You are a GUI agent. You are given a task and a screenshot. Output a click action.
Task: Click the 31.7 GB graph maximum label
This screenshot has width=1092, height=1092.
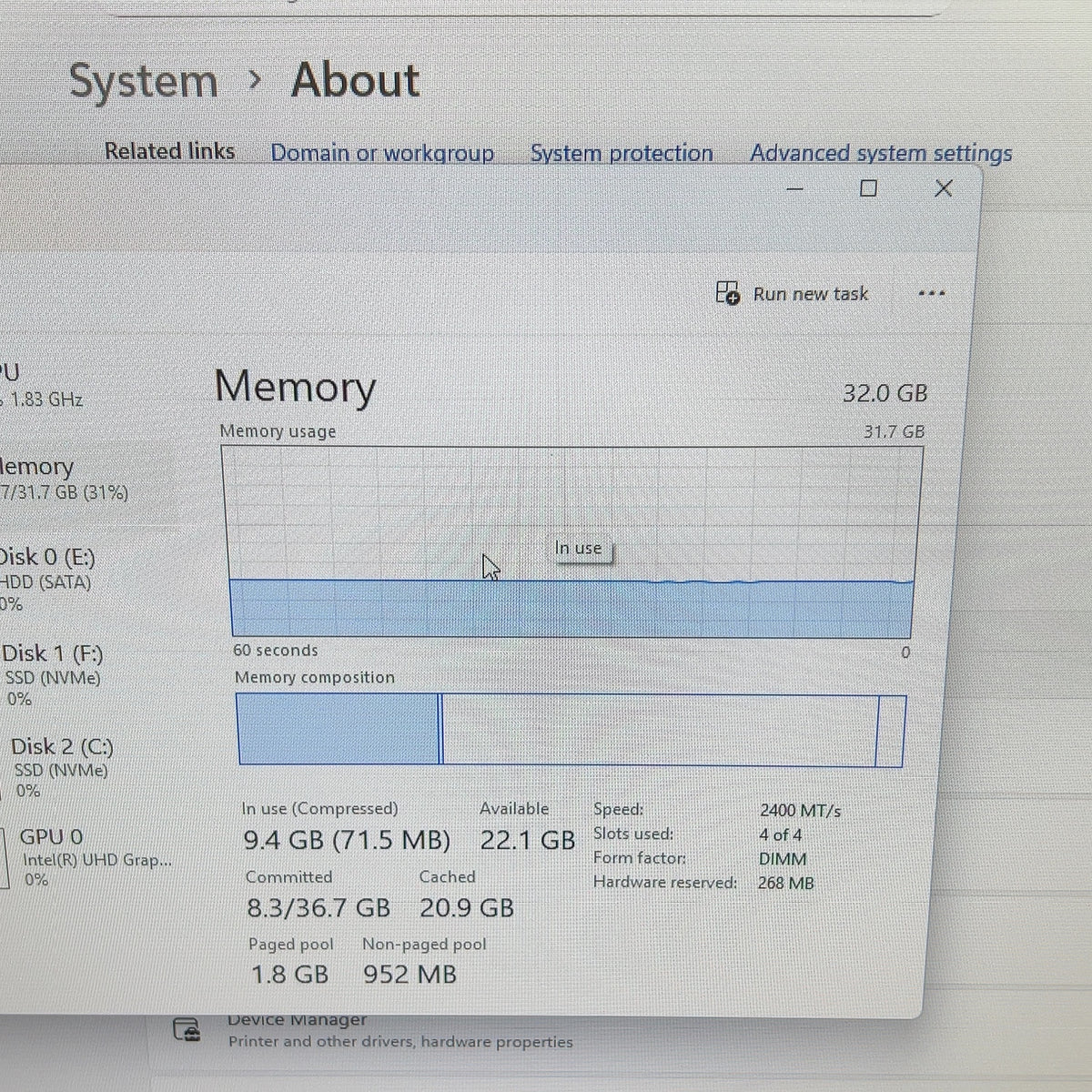tap(894, 431)
